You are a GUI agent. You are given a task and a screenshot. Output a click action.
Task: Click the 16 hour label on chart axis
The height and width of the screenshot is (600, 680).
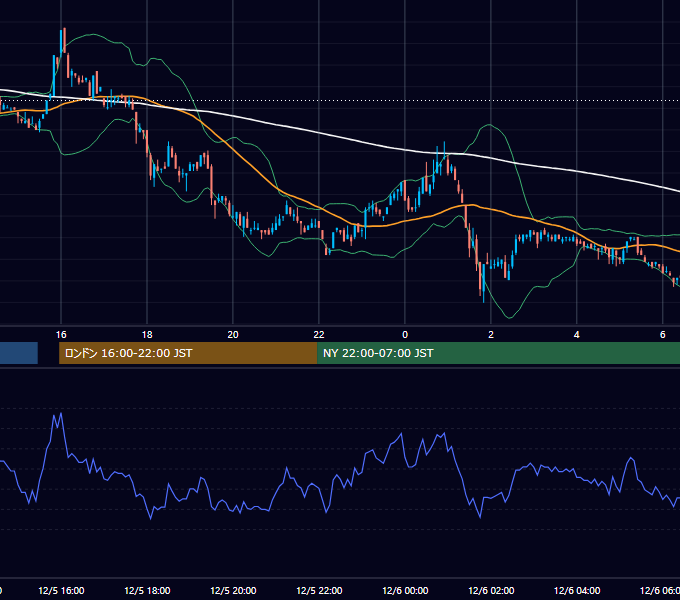(x=61, y=335)
